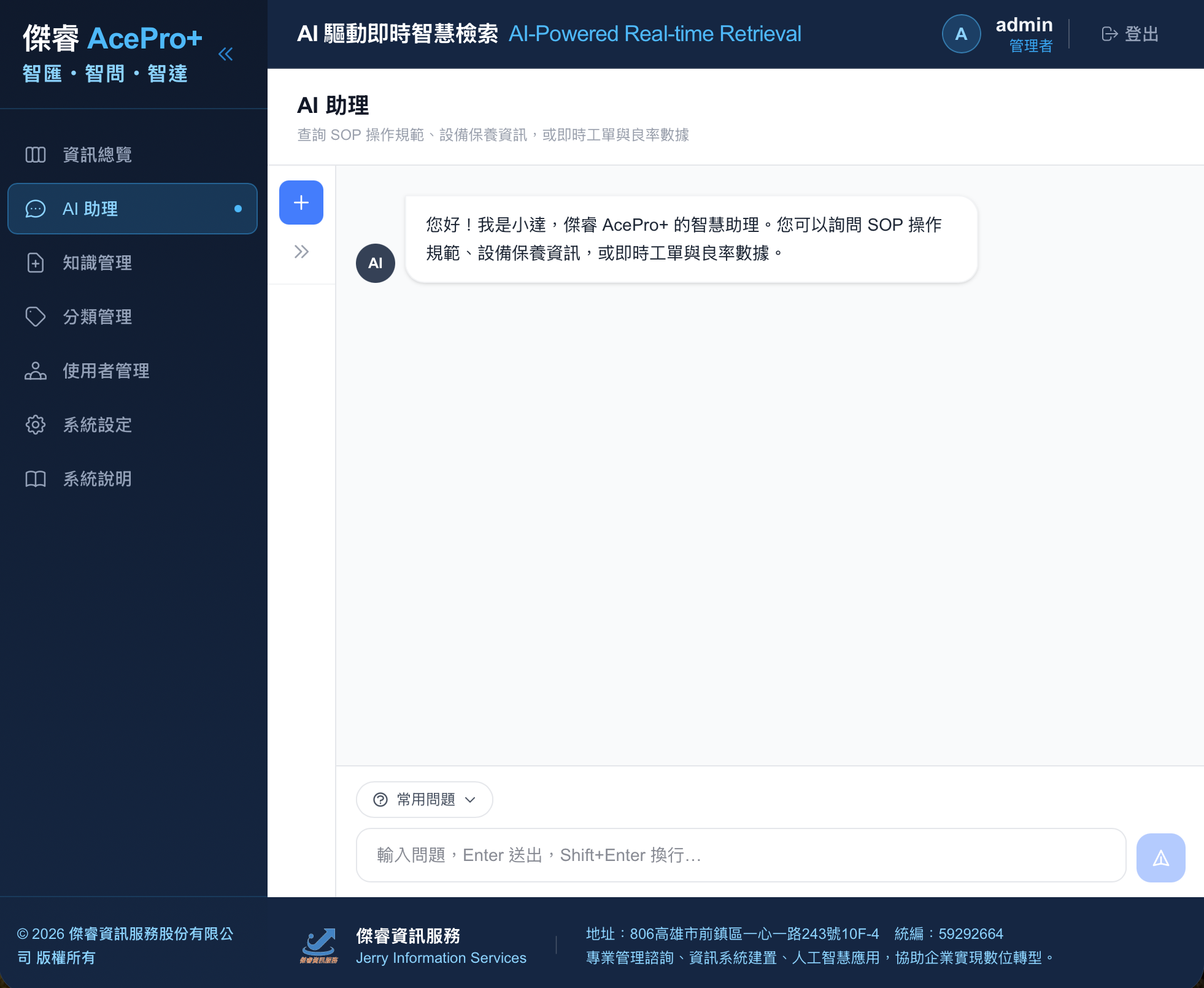The image size is (1204, 988).
Task: Click the 傑睿 AcePro+ logo title
Action: pos(113,38)
